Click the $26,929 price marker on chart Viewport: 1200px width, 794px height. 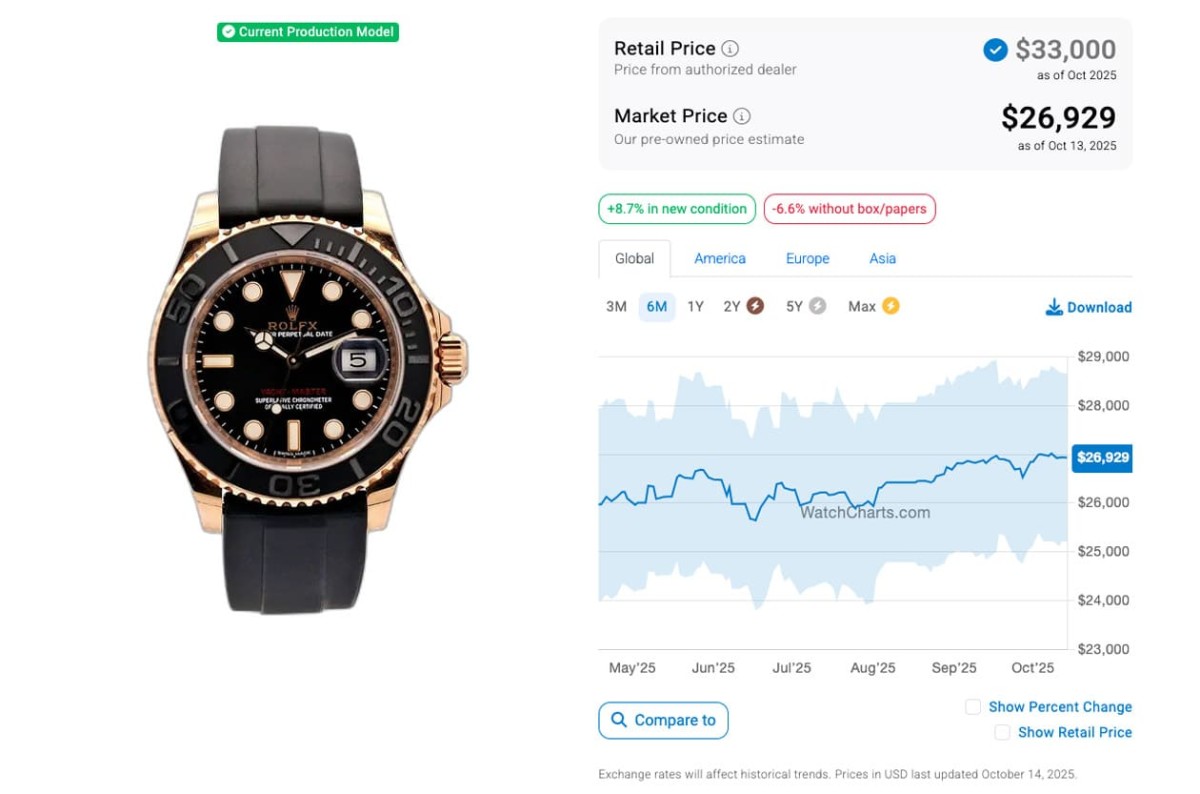pyautogui.click(x=1102, y=458)
